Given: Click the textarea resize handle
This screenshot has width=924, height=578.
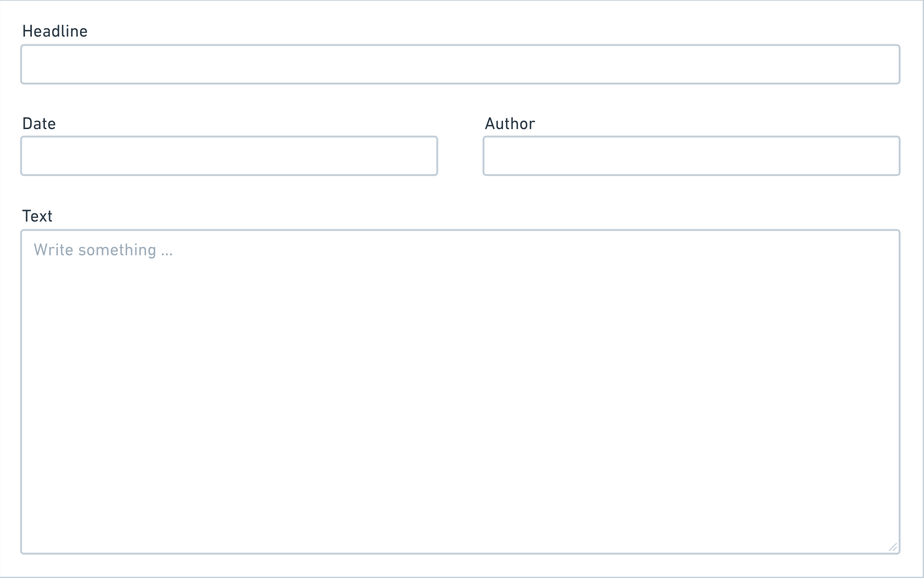Looking at the screenshot, I should pos(893,546).
